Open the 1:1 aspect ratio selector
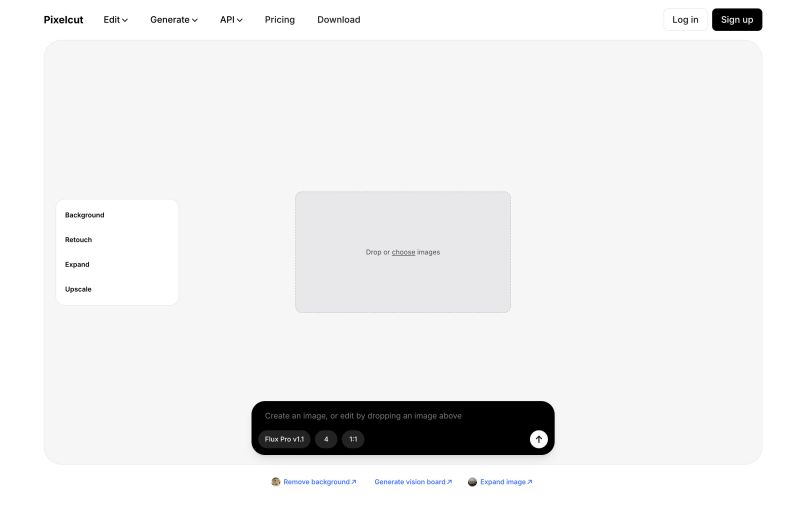This screenshot has width=800, height=505. pyautogui.click(x=353, y=439)
